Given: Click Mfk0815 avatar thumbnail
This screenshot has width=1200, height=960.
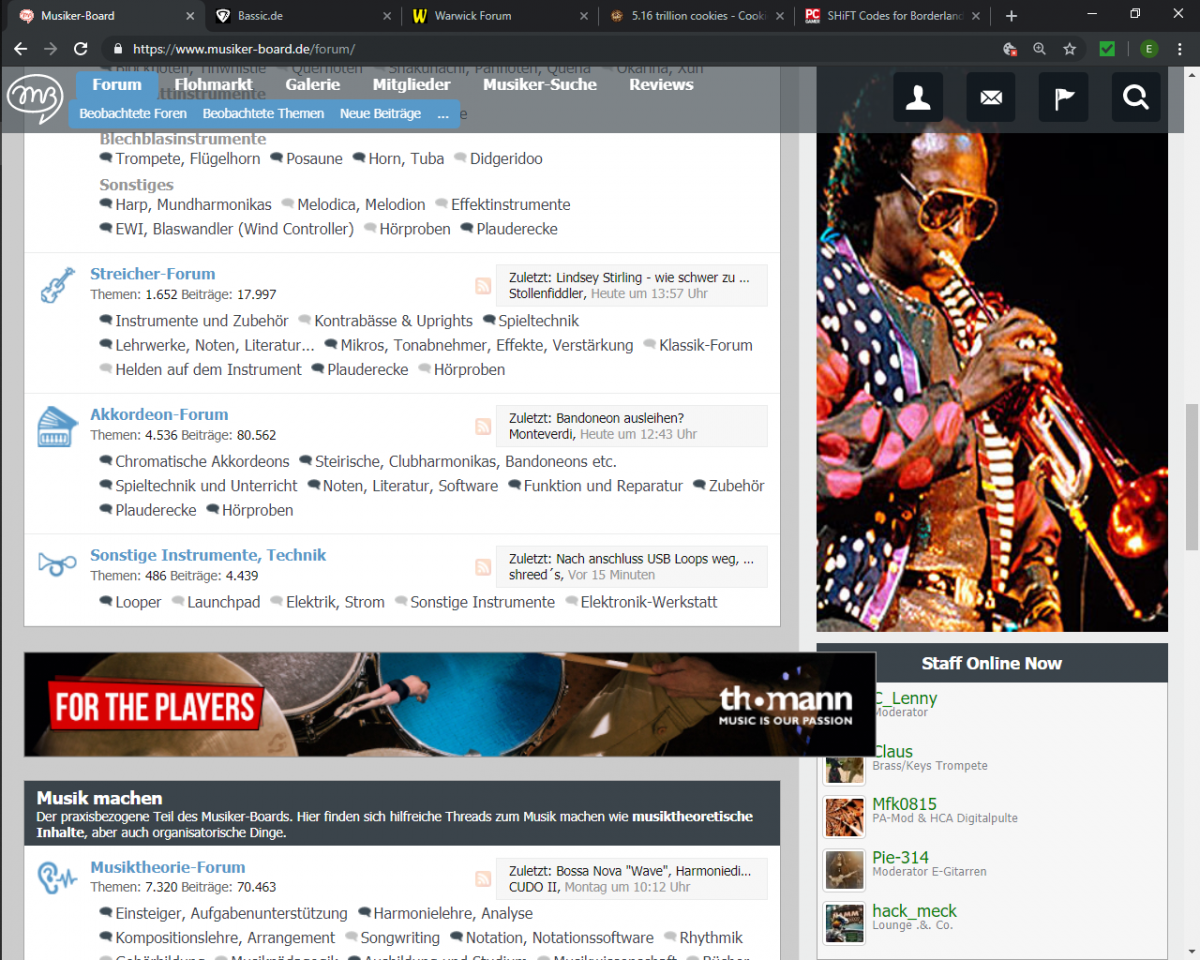Looking at the screenshot, I should [844, 816].
